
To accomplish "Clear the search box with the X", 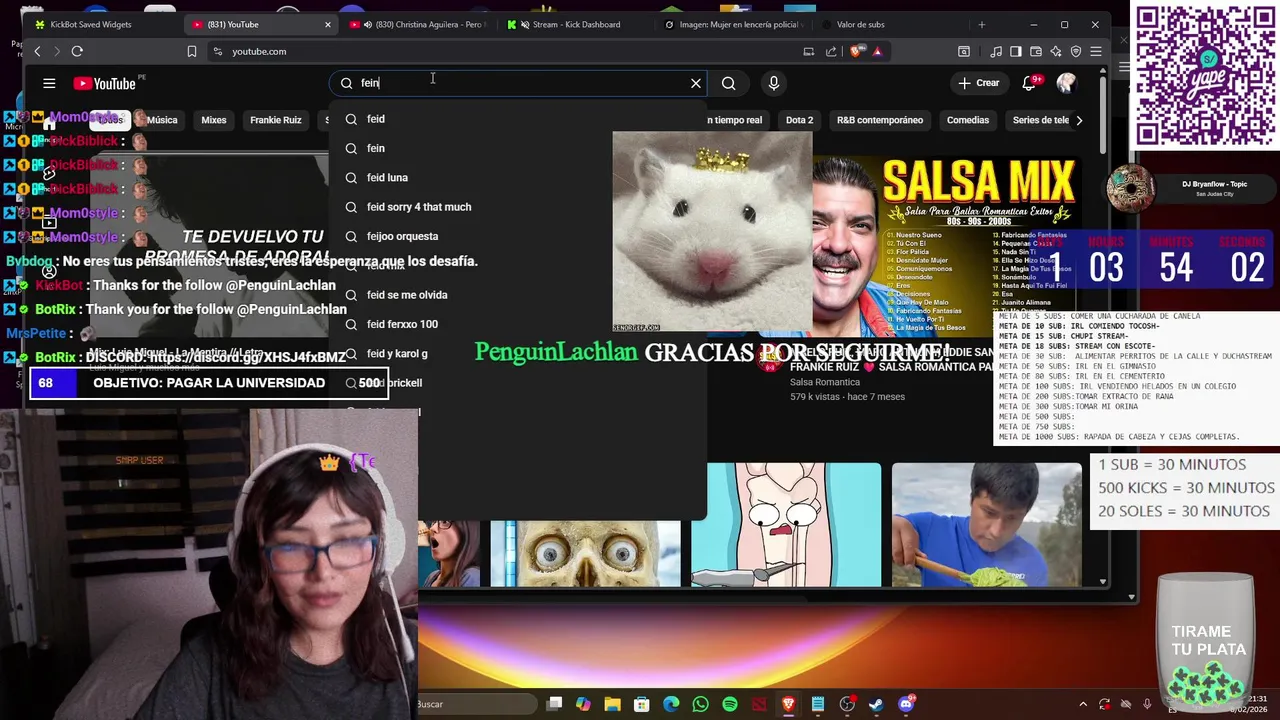I will (x=696, y=83).
